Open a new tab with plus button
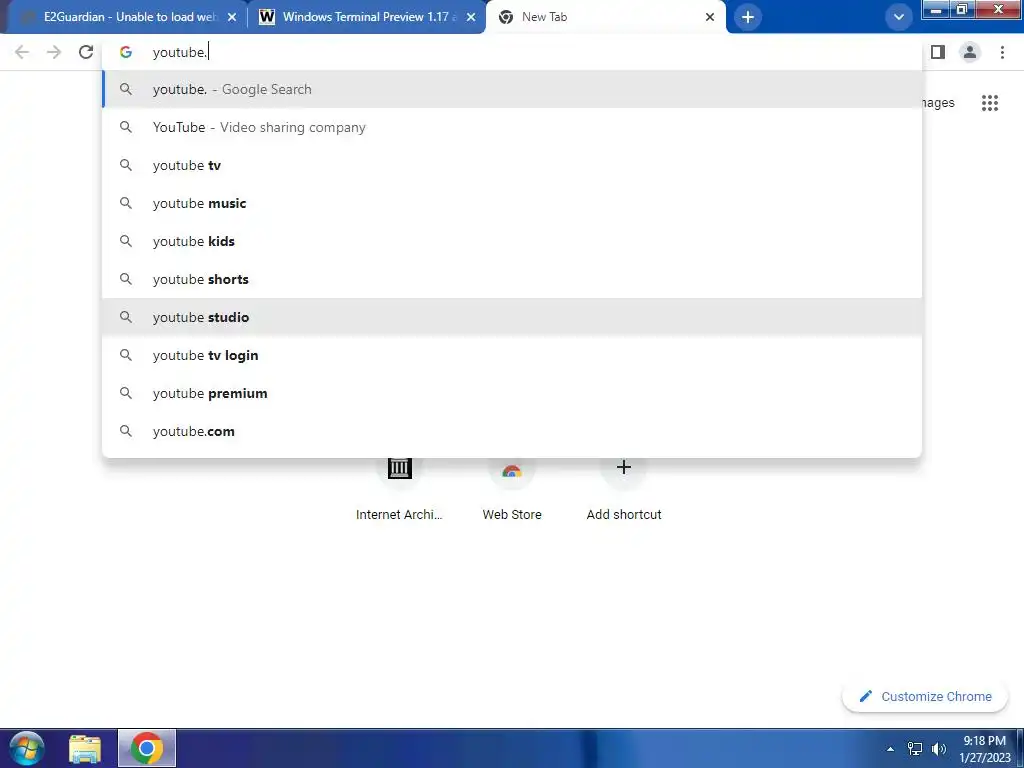The width and height of the screenshot is (1024, 768). [748, 17]
